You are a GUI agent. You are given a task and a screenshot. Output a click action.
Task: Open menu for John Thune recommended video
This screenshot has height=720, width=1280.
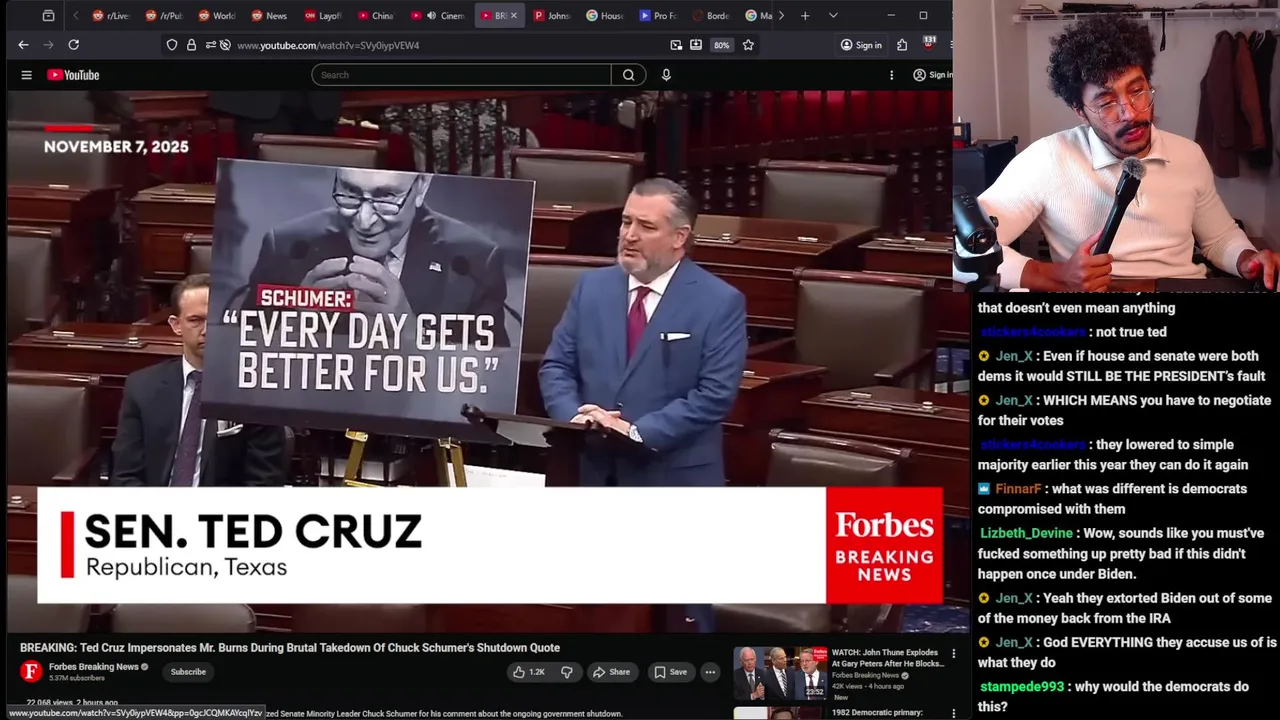pos(953,654)
